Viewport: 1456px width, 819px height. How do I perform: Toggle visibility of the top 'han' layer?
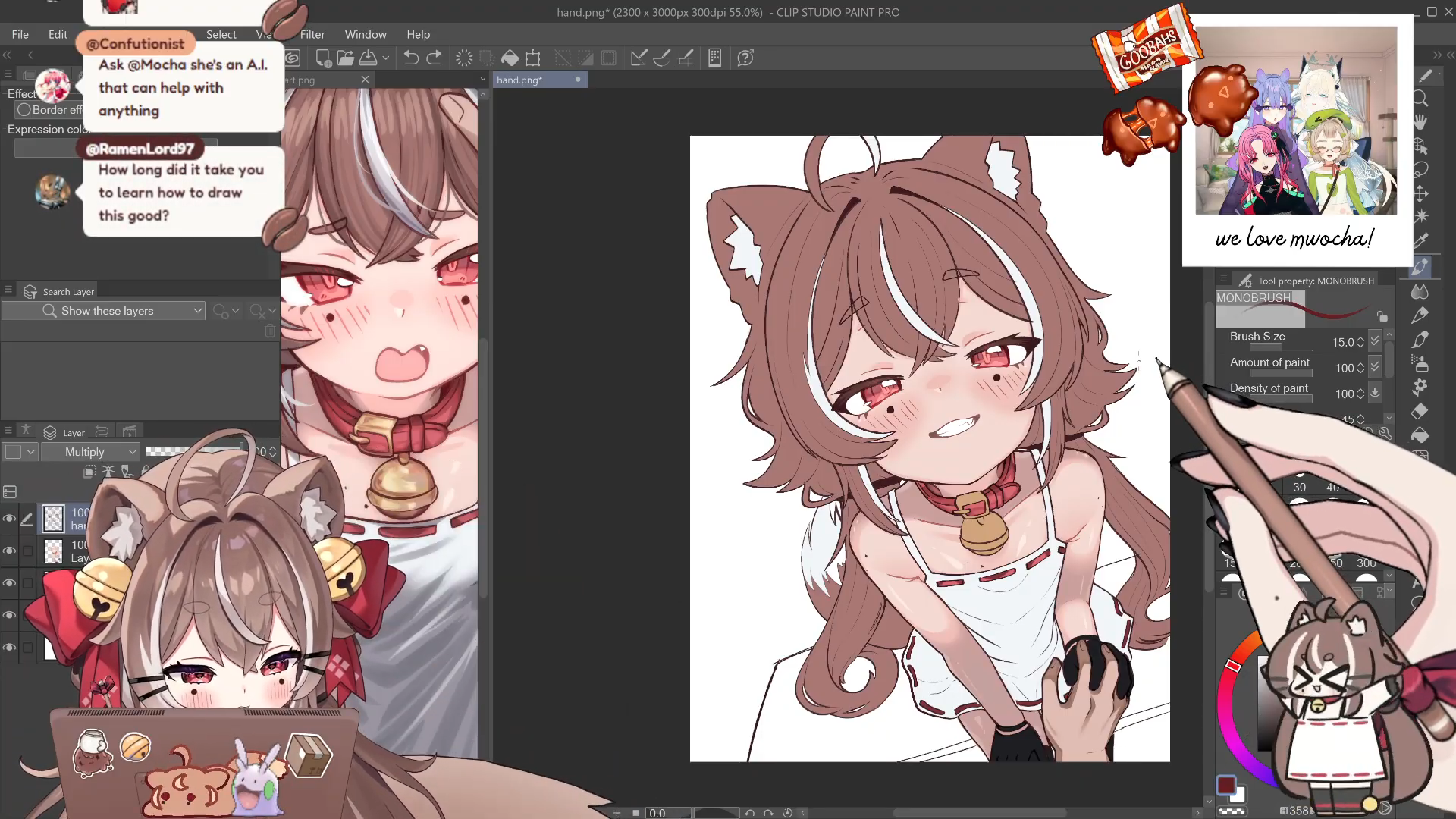9,519
